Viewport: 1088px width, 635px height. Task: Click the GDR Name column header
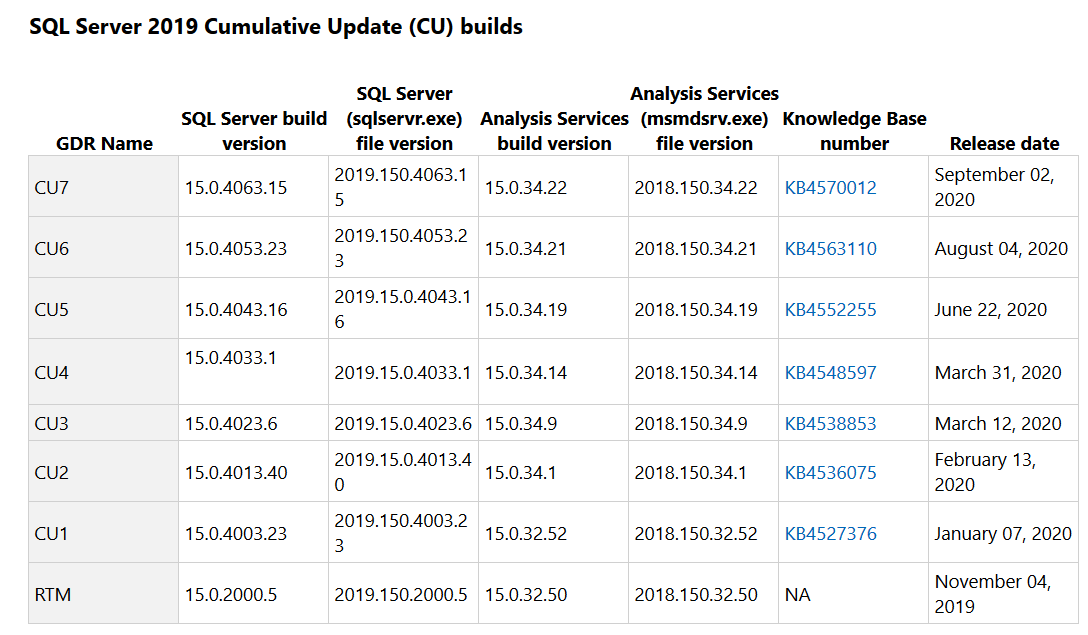[104, 144]
